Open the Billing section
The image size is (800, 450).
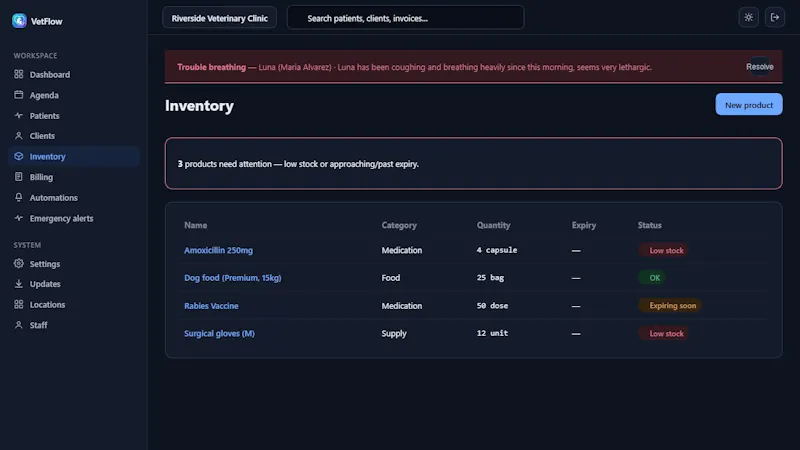tap(74, 177)
